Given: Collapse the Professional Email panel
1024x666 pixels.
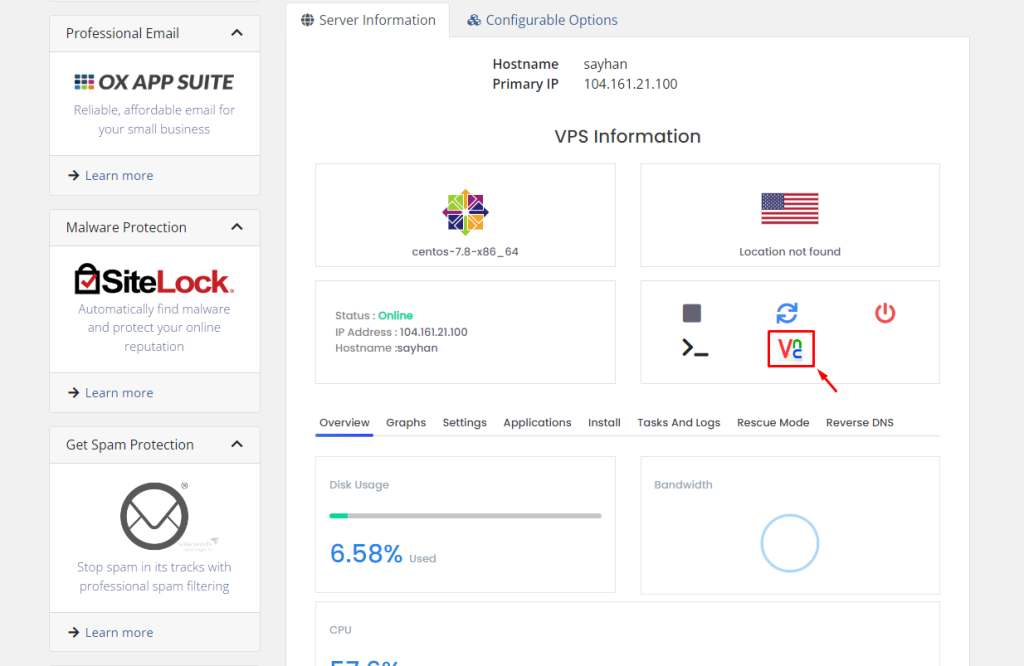Looking at the screenshot, I should [237, 33].
